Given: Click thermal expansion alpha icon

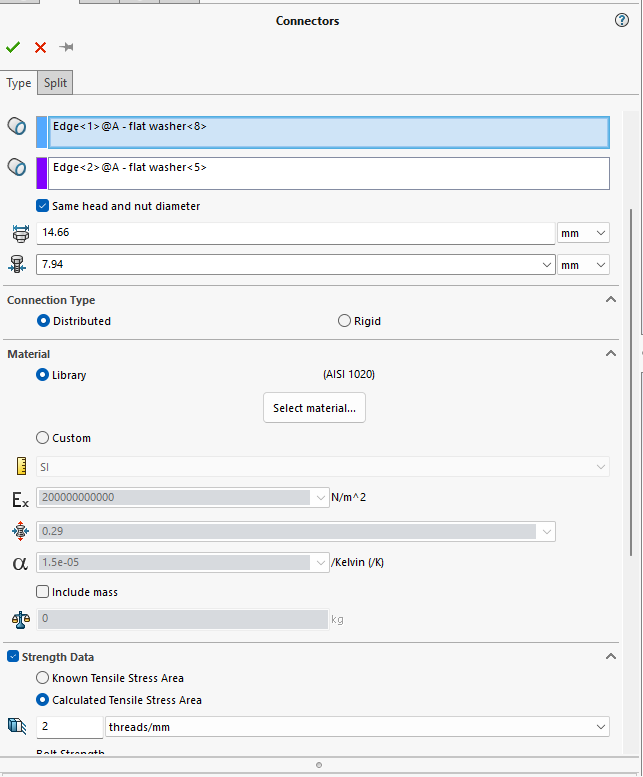Looking at the screenshot, I should (x=20, y=563).
